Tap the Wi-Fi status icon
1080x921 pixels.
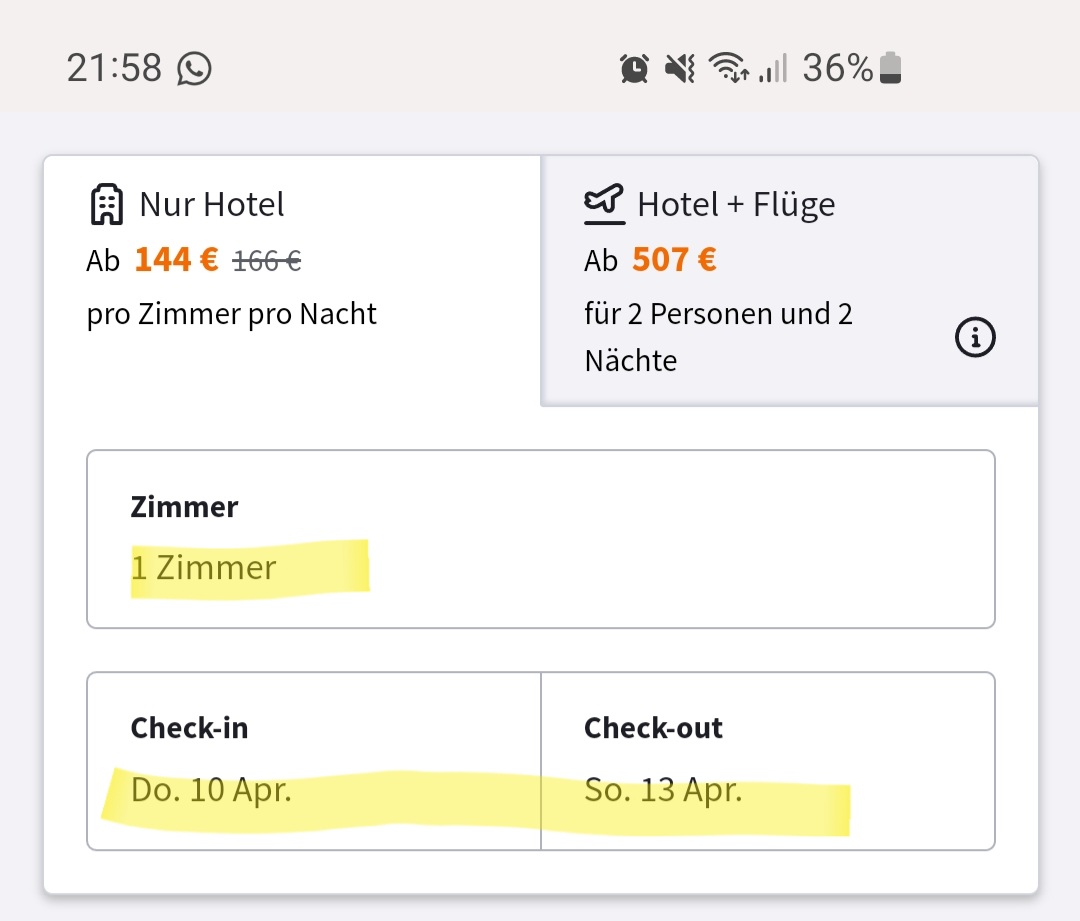coord(729,69)
